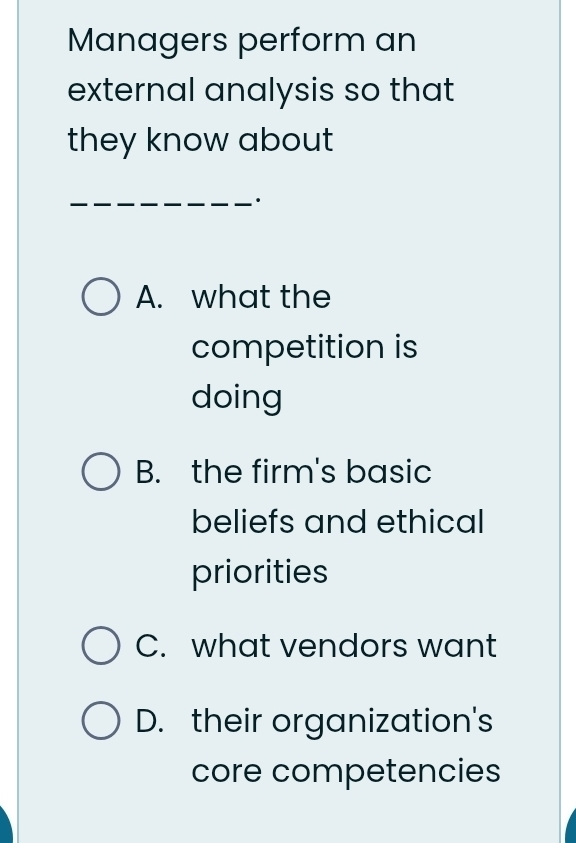Click the letter label 'D.'
Screen dimensions: 576x843
[150, 720]
